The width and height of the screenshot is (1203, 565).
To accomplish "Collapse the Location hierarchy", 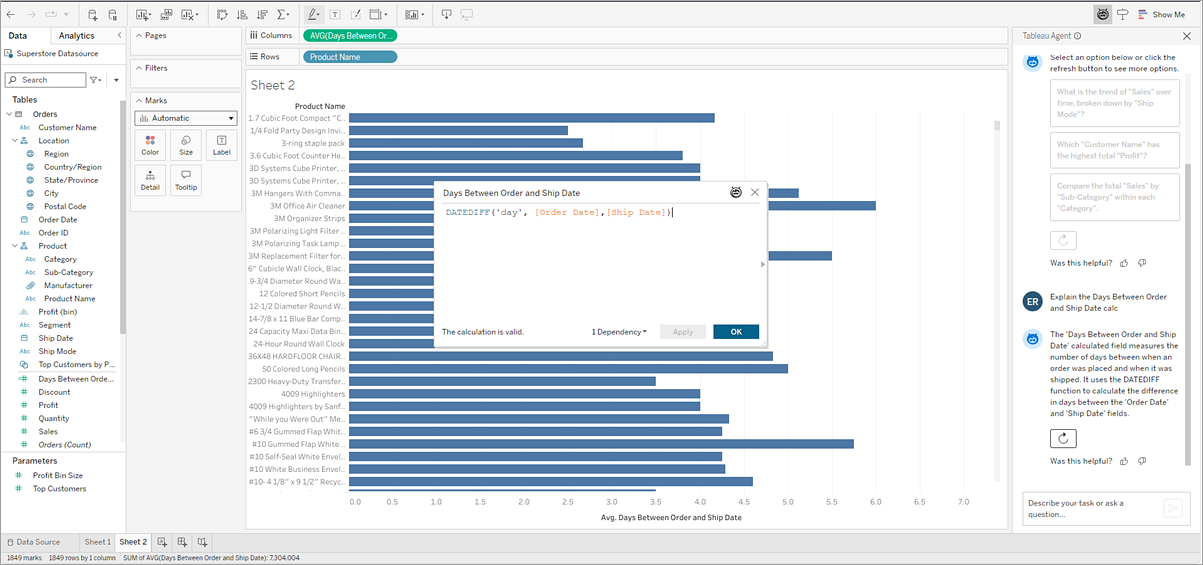I will pyautogui.click(x=15, y=141).
